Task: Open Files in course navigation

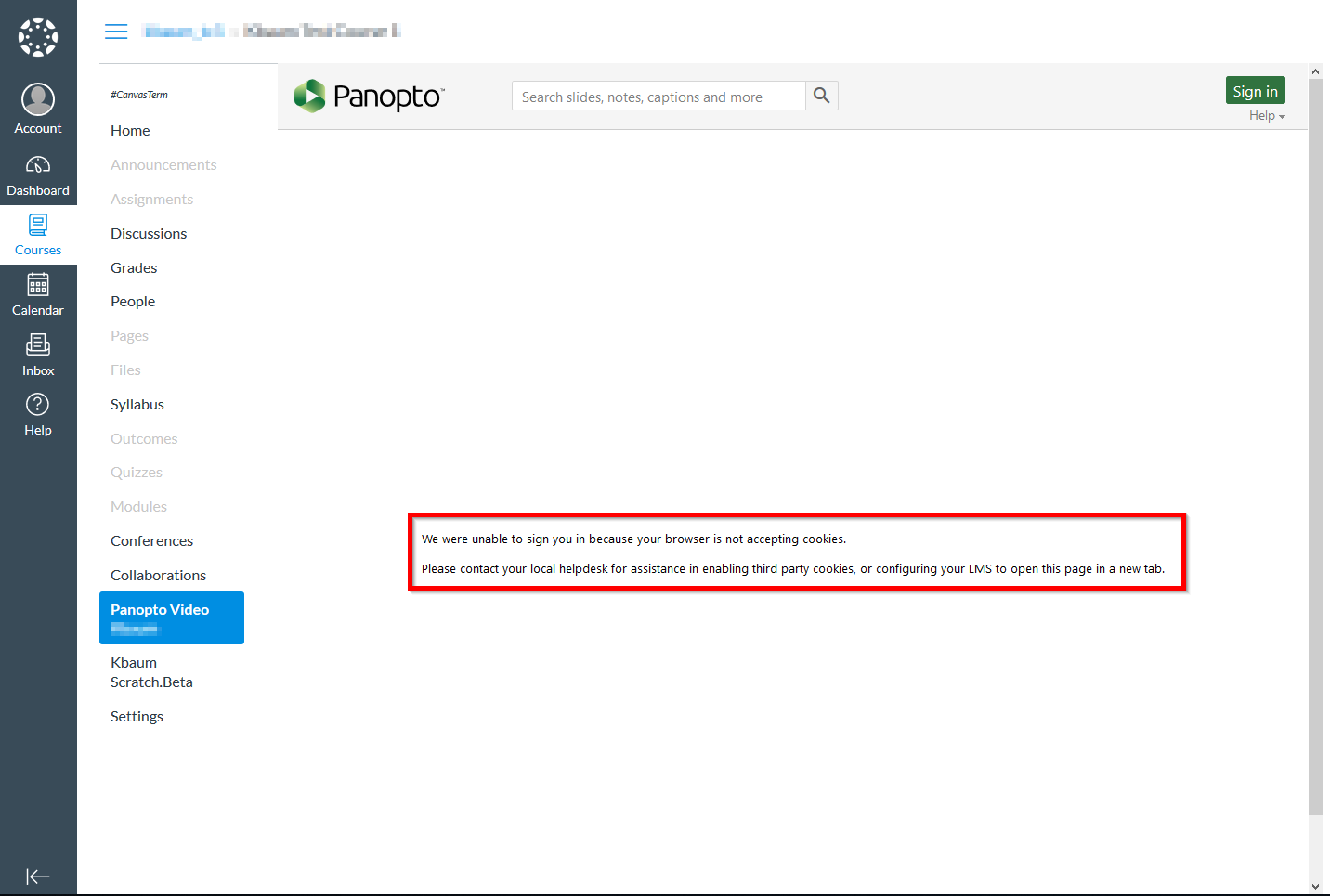Action: pyautogui.click(x=125, y=370)
